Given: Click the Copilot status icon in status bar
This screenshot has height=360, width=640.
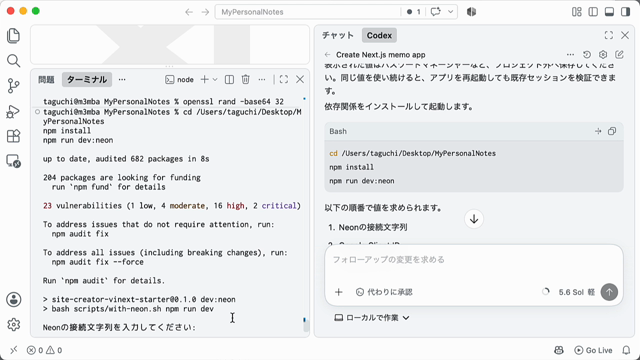Looking at the screenshot, I should point(559,350).
